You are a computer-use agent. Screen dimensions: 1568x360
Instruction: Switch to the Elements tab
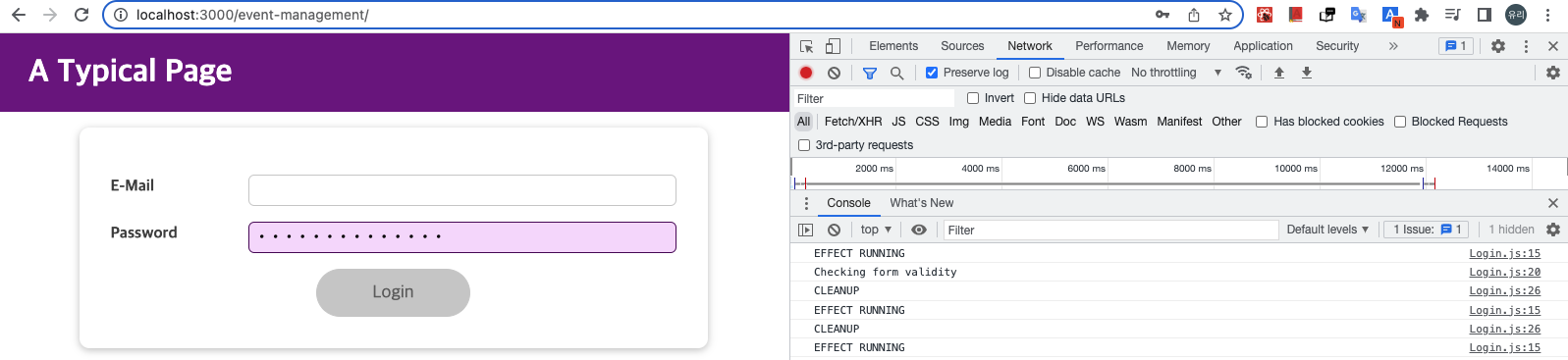[x=893, y=46]
